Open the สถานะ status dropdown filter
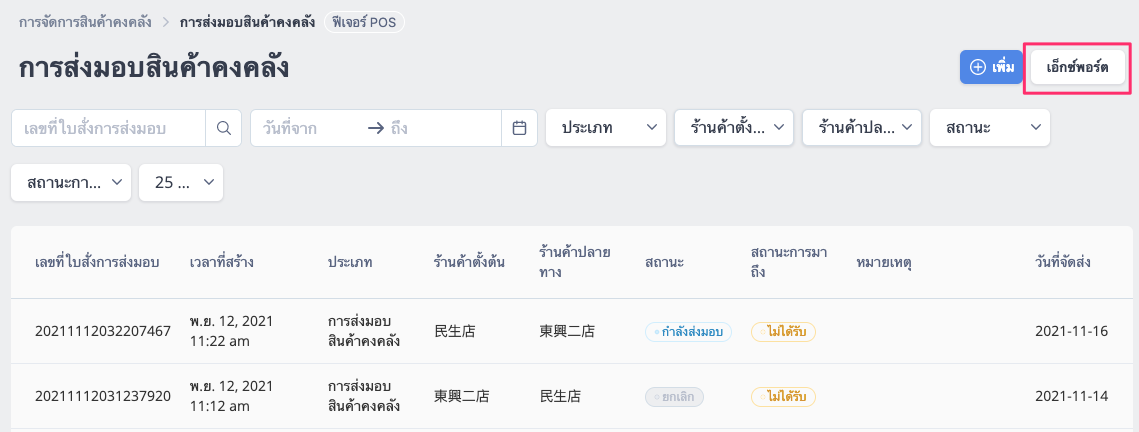Screen dimensions: 1139x432 click(989, 128)
